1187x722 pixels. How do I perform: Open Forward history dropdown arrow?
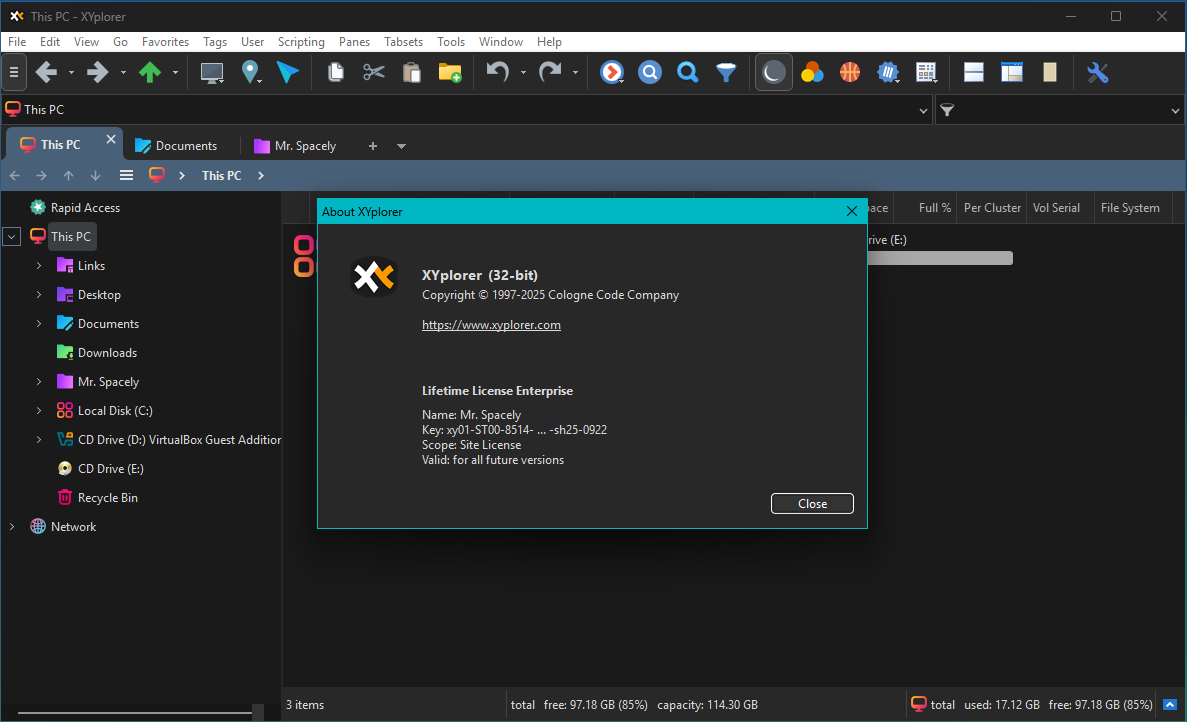tap(123, 73)
